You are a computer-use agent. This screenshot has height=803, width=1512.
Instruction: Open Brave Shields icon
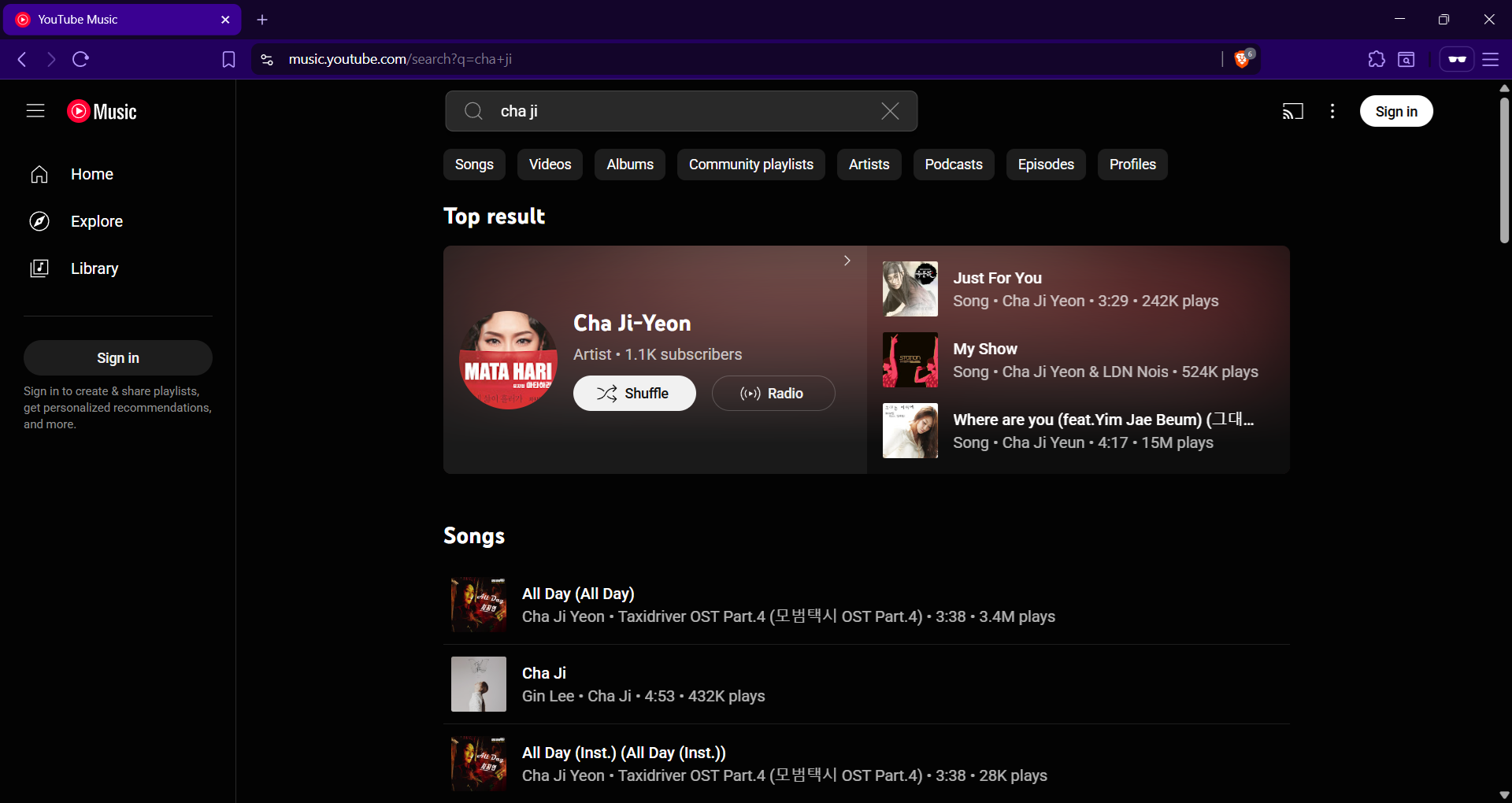click(1243, 58)
